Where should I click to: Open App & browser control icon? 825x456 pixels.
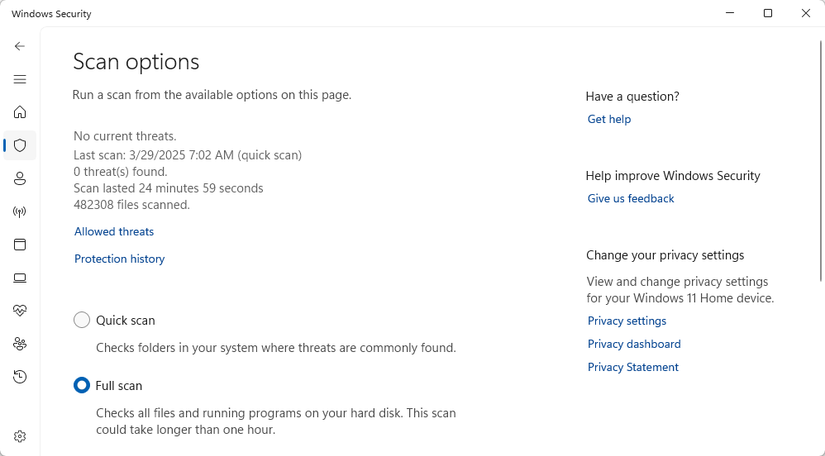pyautogui.click(x=20, y=245)
